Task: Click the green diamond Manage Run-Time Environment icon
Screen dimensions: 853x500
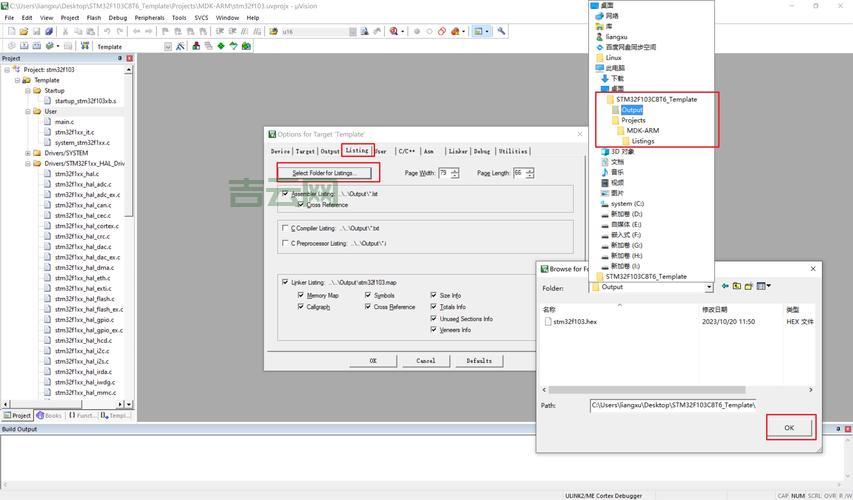Action: click(221, 46)
